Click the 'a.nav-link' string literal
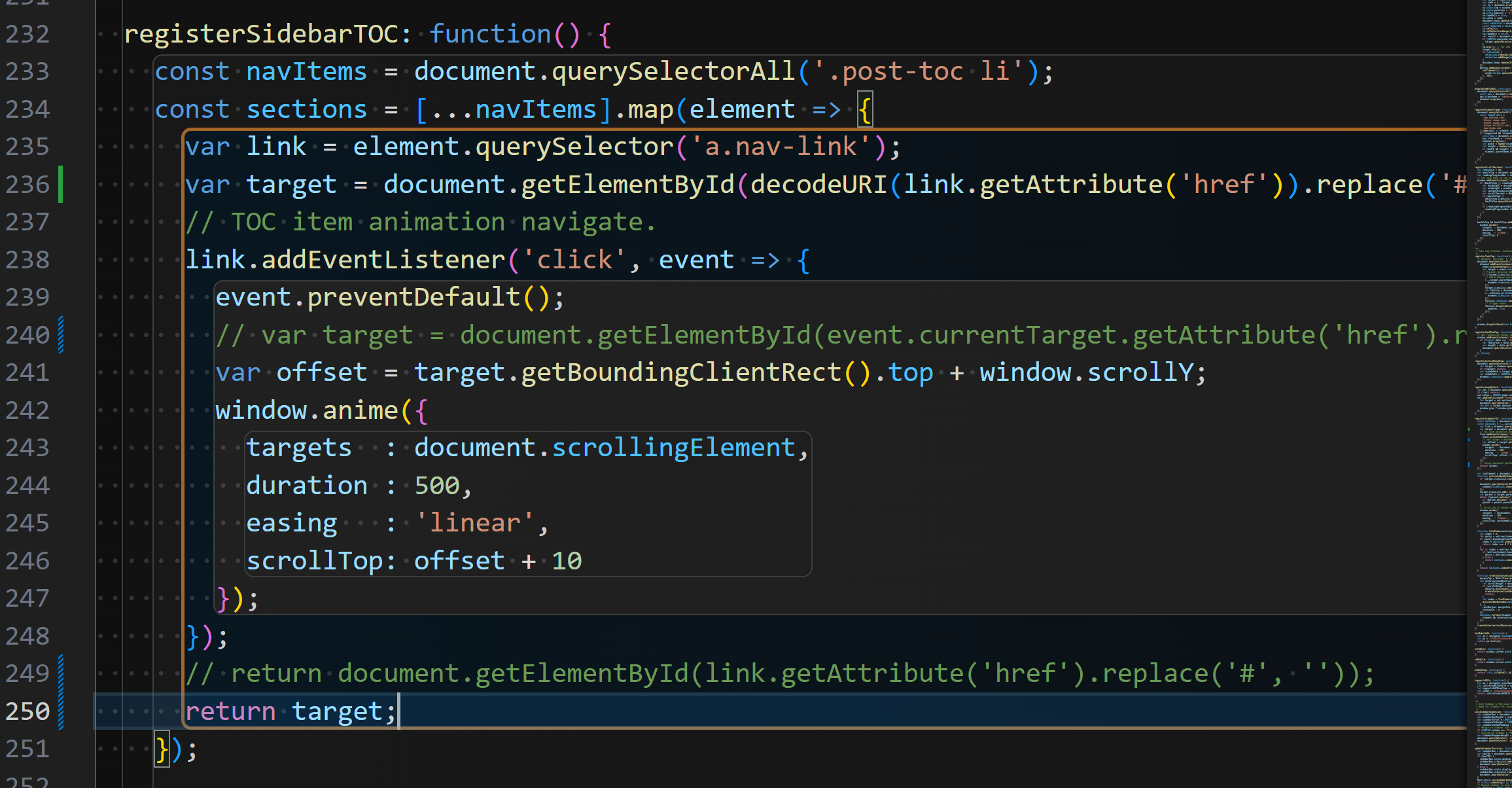The width and height of the screenshot is (1512, 788). [781, 147]
